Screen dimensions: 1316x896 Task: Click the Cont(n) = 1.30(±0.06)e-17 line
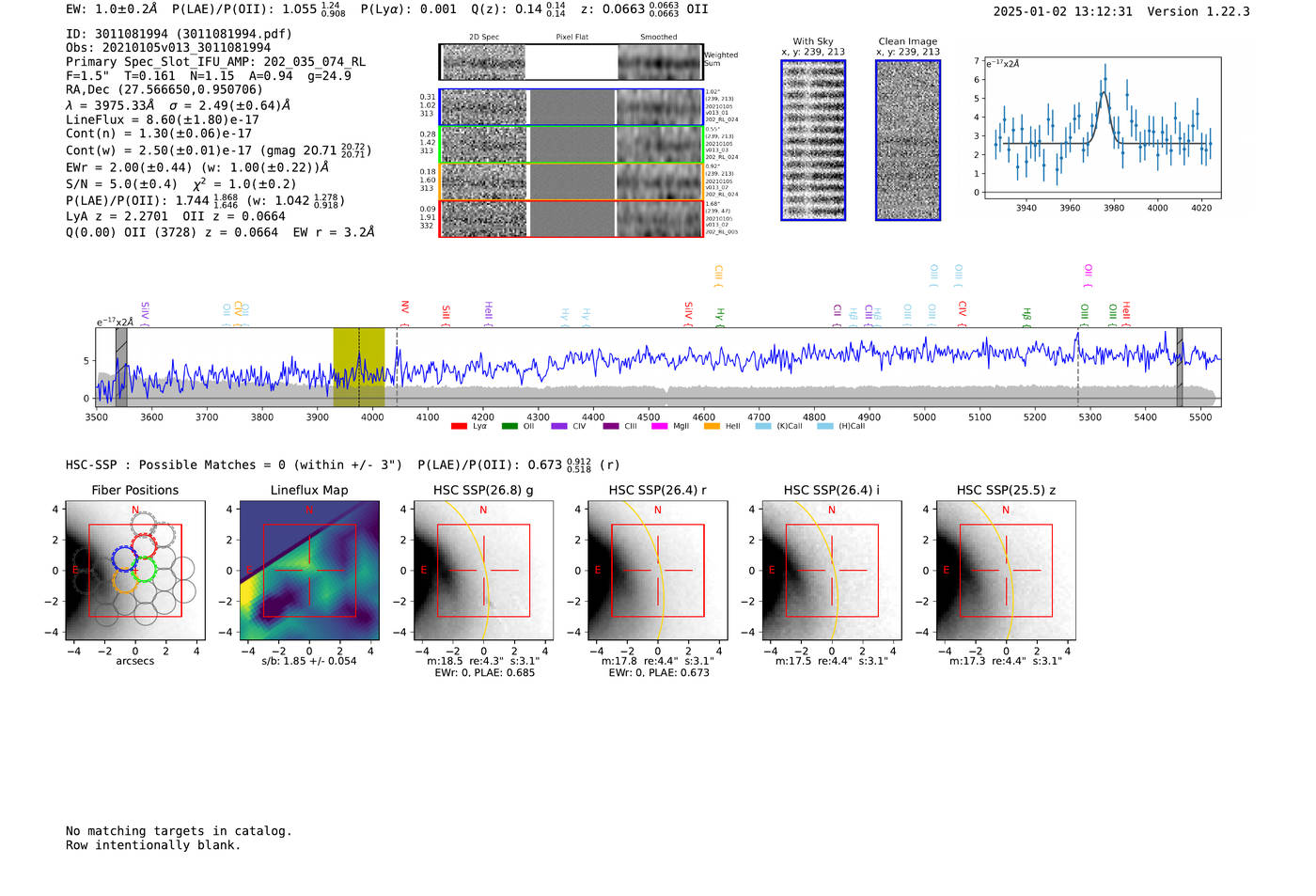159,134
